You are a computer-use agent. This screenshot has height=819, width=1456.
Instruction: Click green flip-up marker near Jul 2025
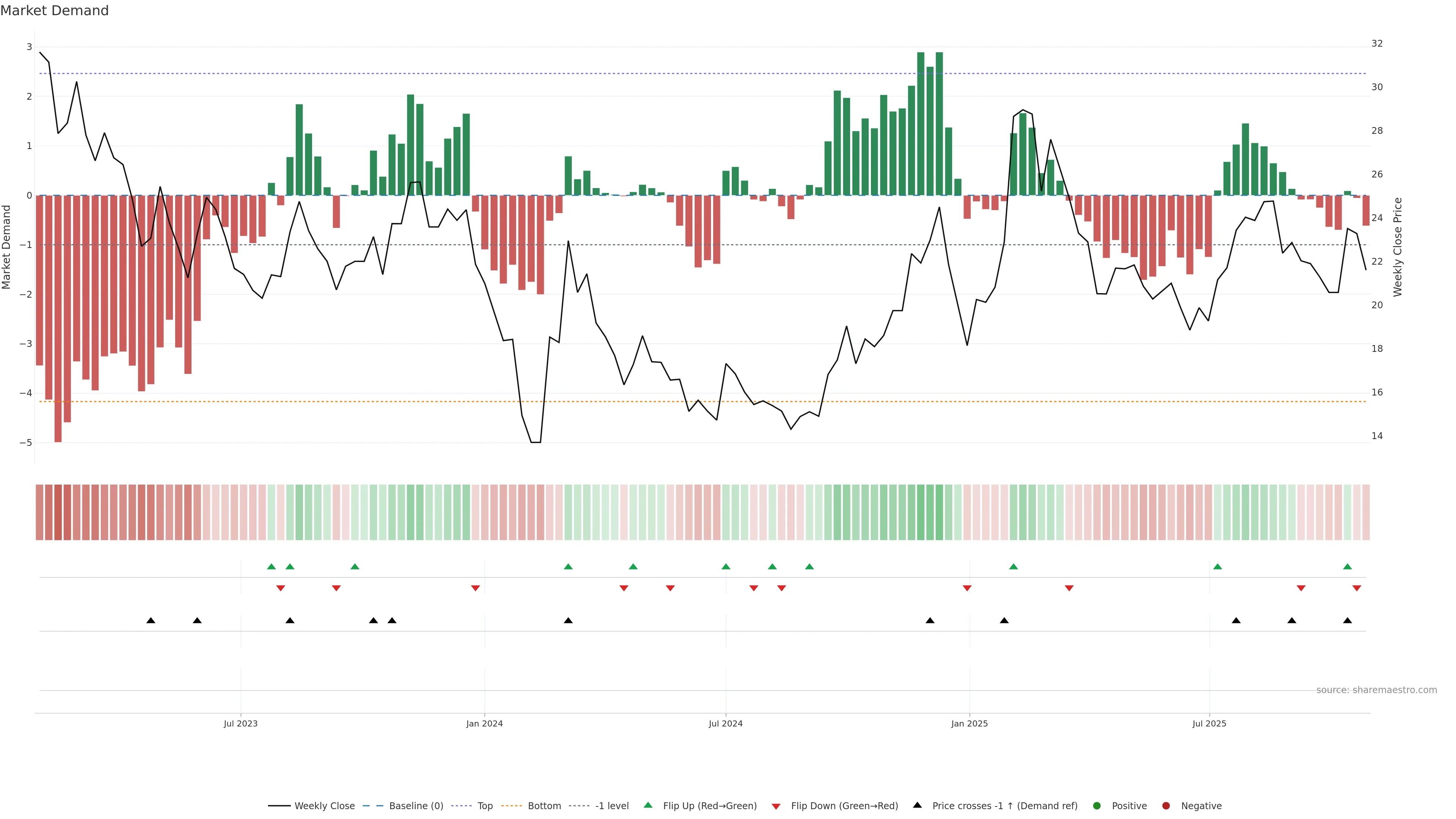click(x=1218, y=566)
